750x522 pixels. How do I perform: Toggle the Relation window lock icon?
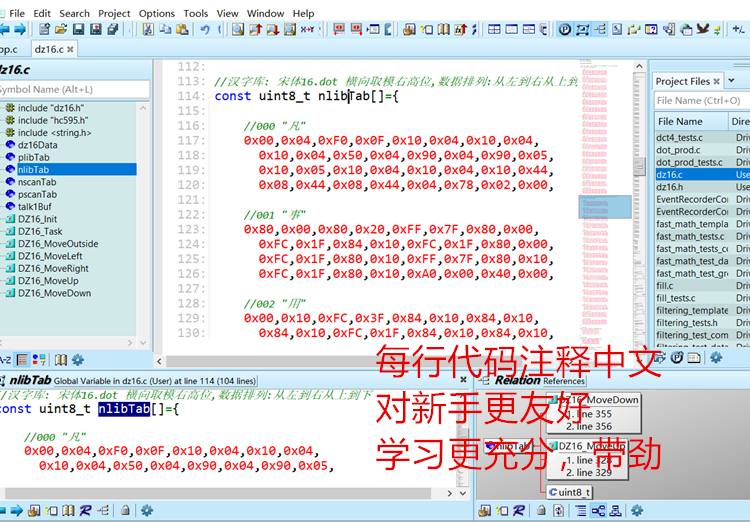pyautogui.click(x=541, y=511)
